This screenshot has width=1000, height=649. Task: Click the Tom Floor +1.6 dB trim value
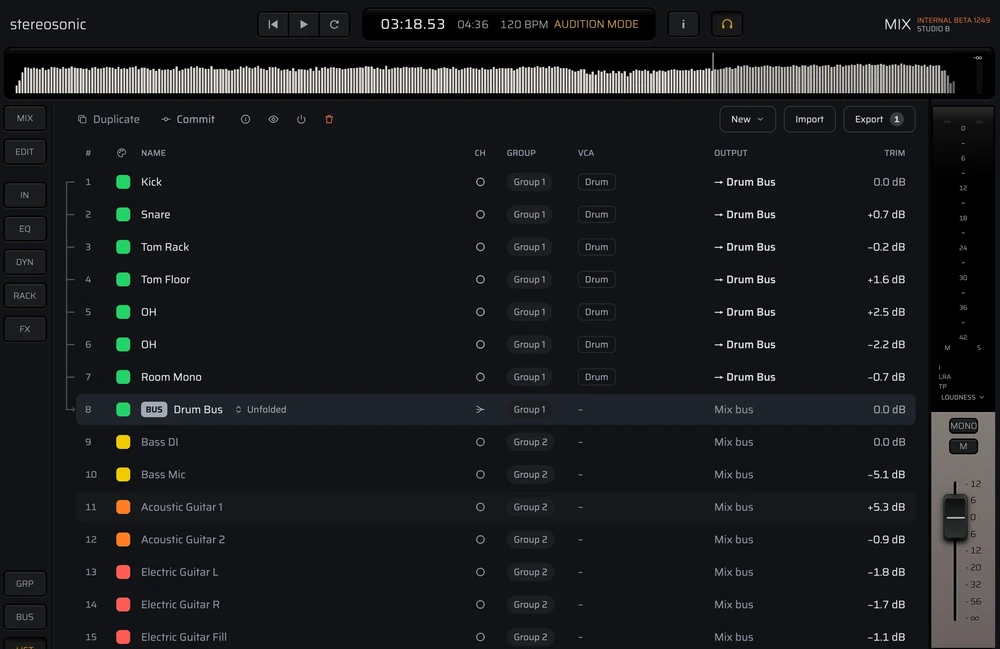886,279
